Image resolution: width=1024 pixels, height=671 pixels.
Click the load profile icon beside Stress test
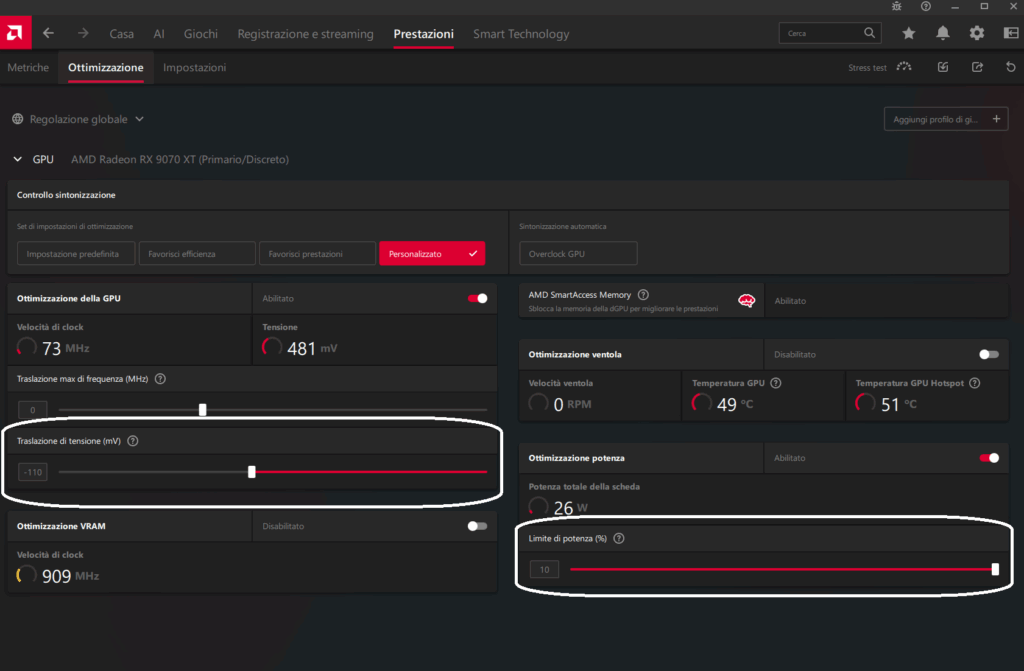[942, 67]
